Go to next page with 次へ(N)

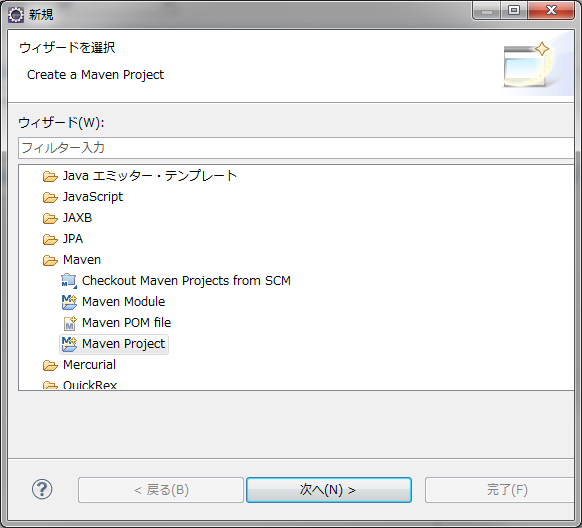[x=329, y=490]
